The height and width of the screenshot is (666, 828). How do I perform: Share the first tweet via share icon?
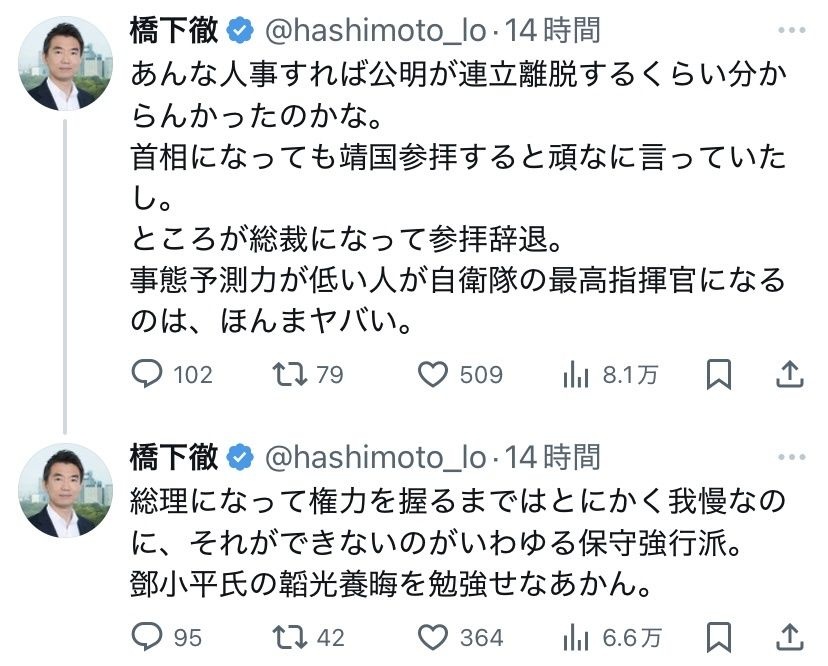[x=790, y=374]
